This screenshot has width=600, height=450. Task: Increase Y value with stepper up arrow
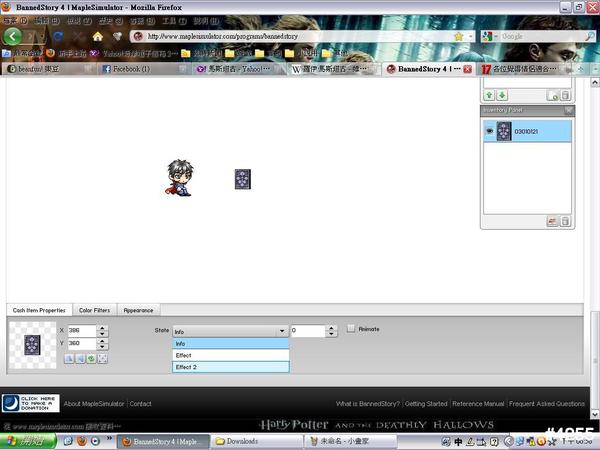coord(102,341)
